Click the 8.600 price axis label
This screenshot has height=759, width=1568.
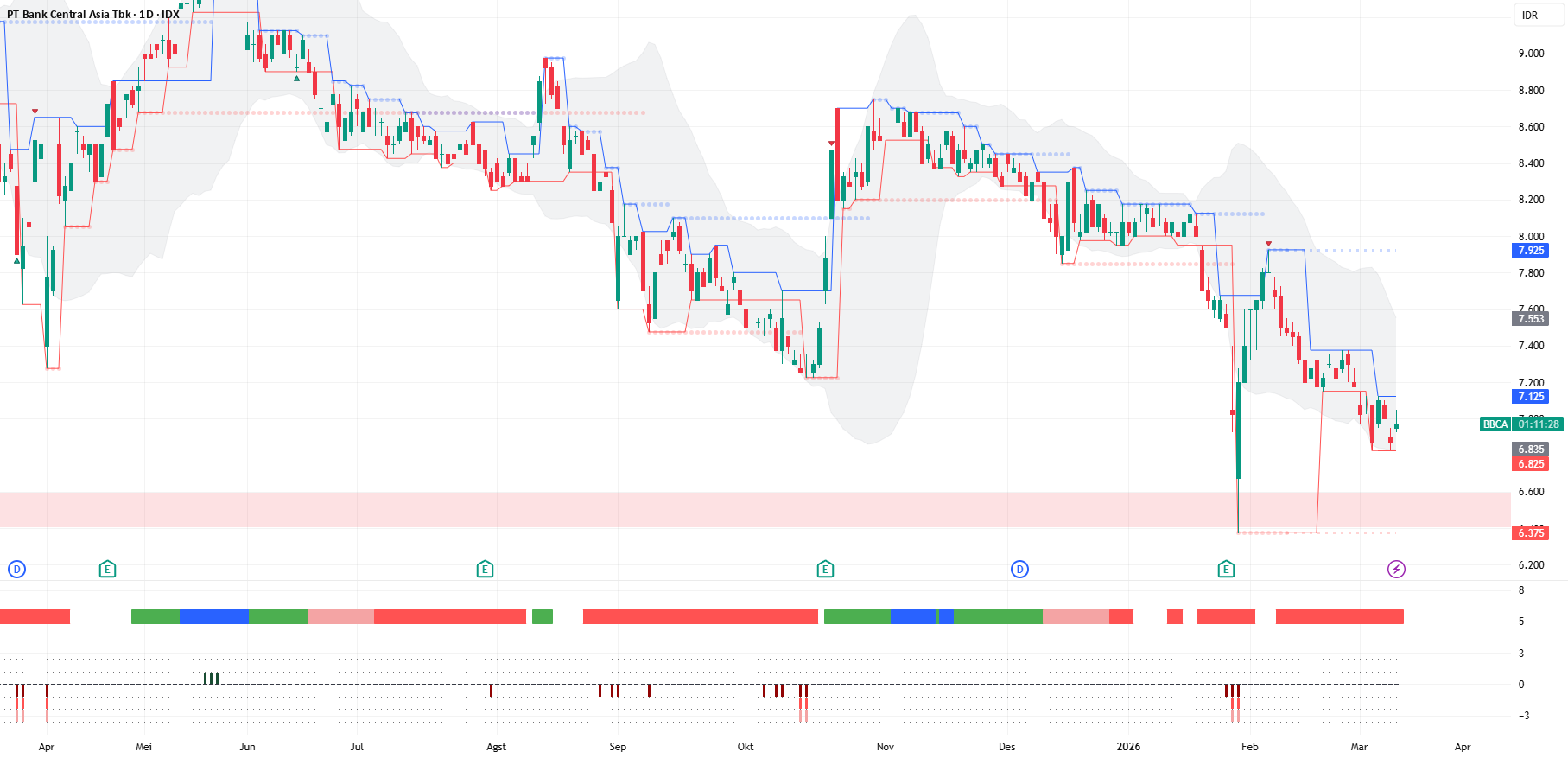(1531, 127)
